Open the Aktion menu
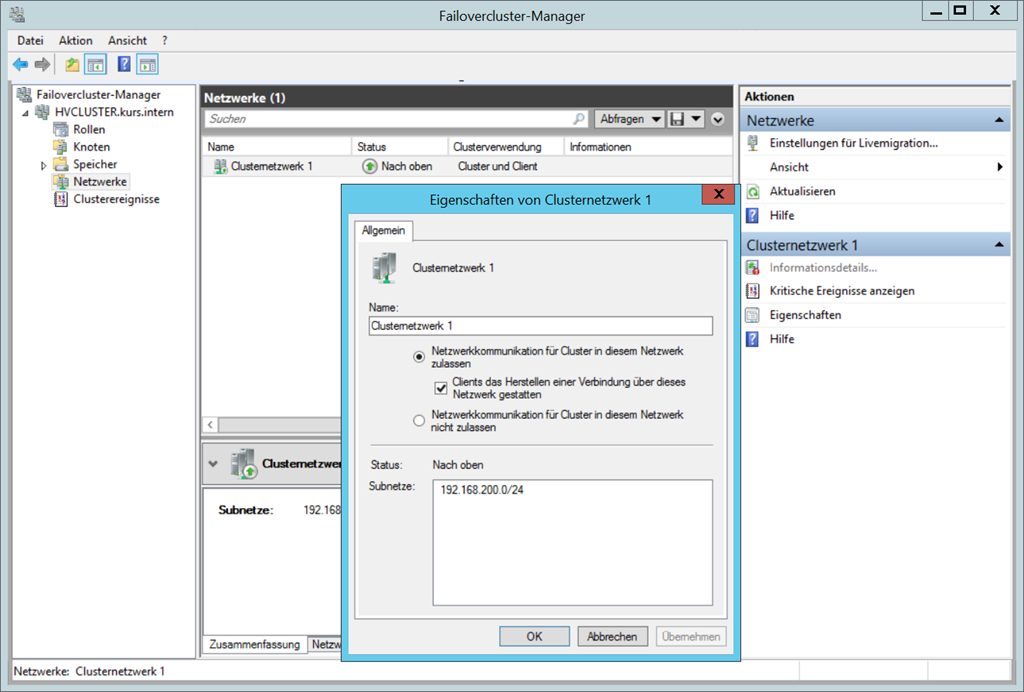 (x=76, y=40)
